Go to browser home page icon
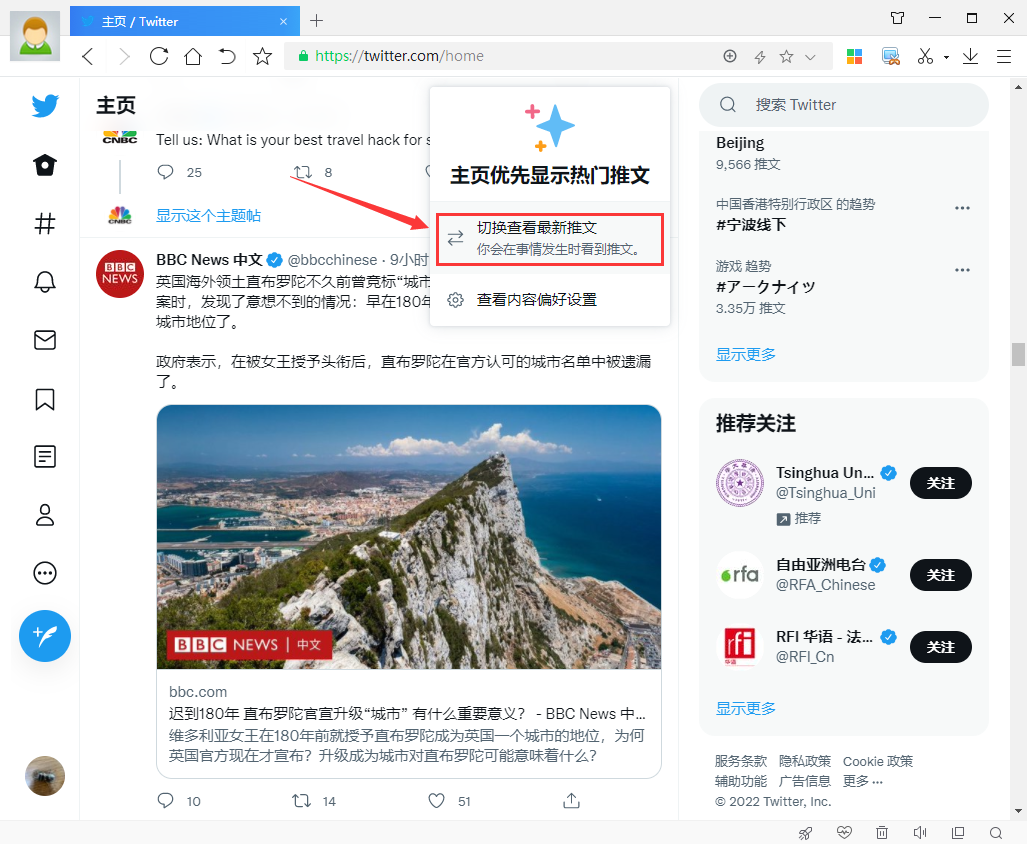The width and height of the screenshot is (1027, 844). [x=193, y=56]
